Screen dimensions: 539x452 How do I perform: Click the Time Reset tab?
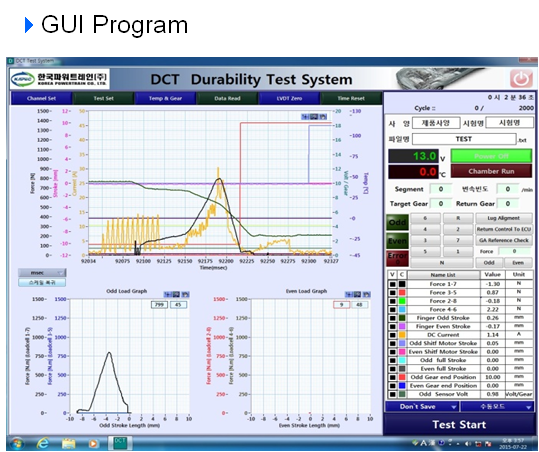tap(351, 98)
